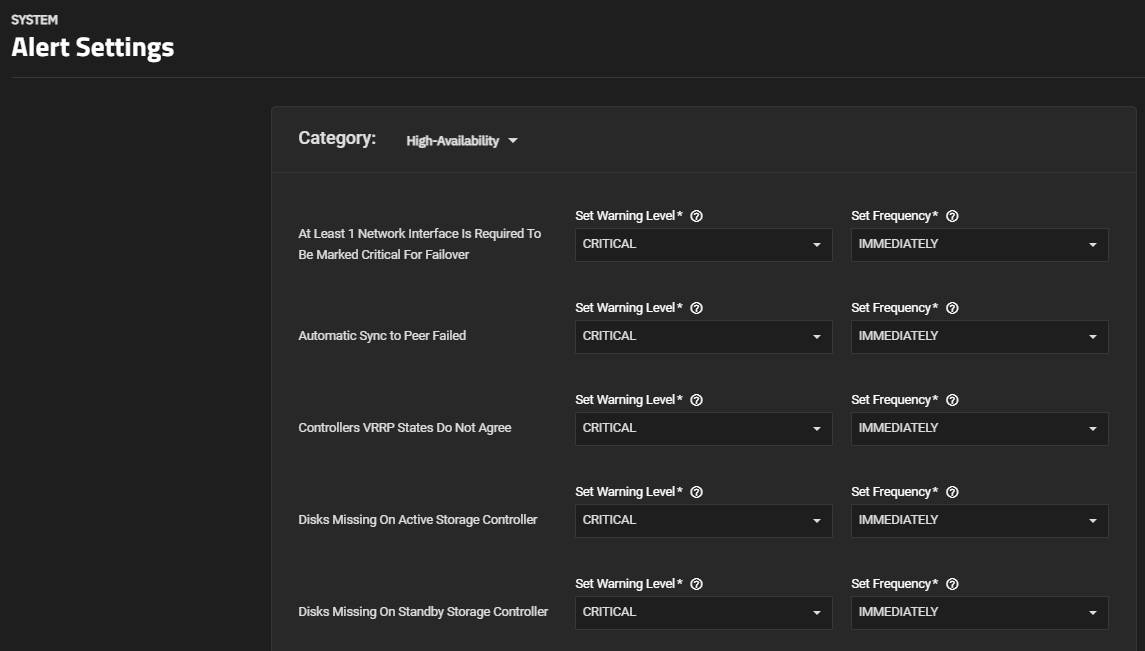Expand frequency for Disks Missing On Standby Controller

coord(979,613)
